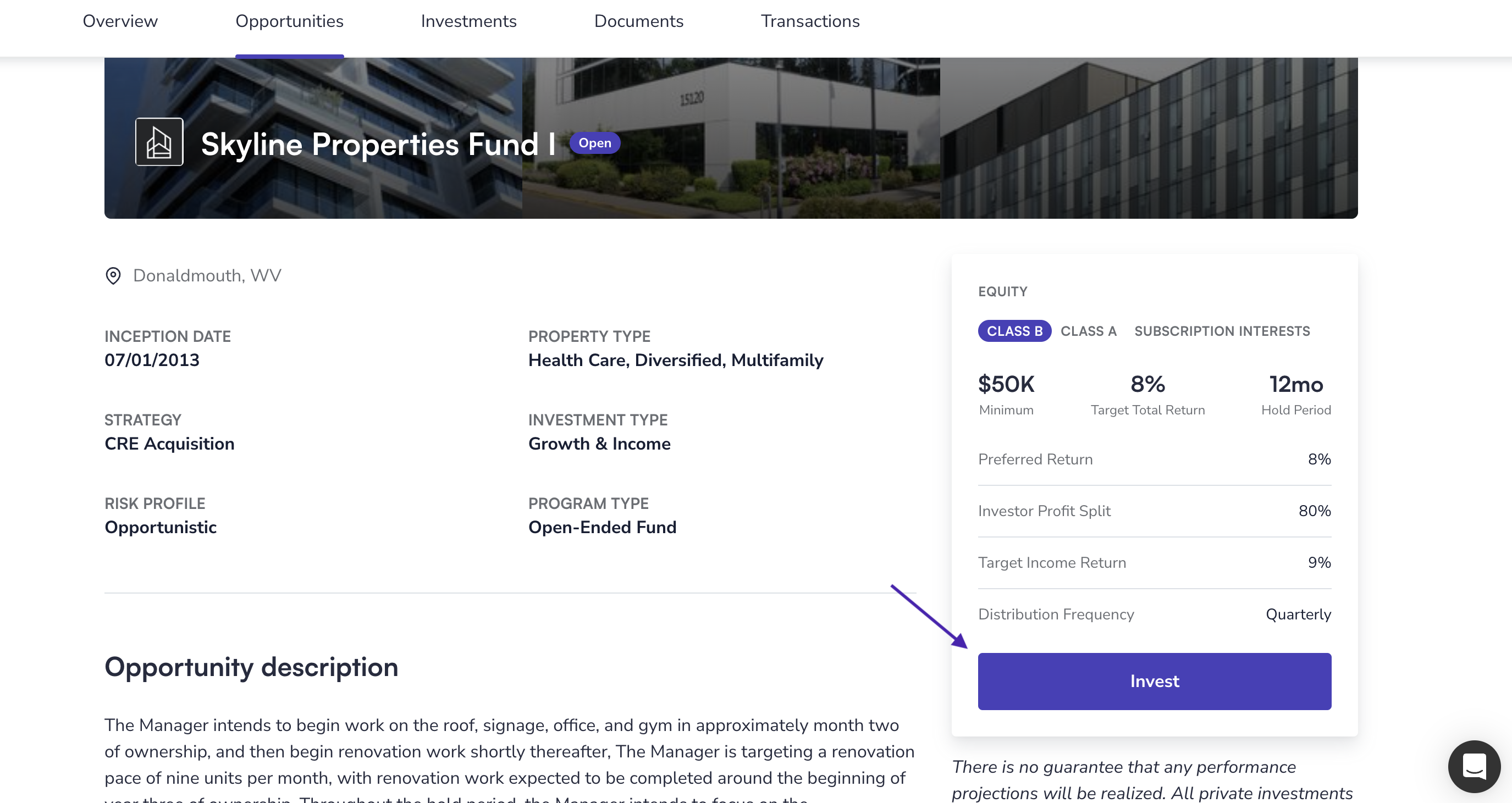Open the Investments tab
Viewport: 1512px width, 803px height.
tap(468, 21)
